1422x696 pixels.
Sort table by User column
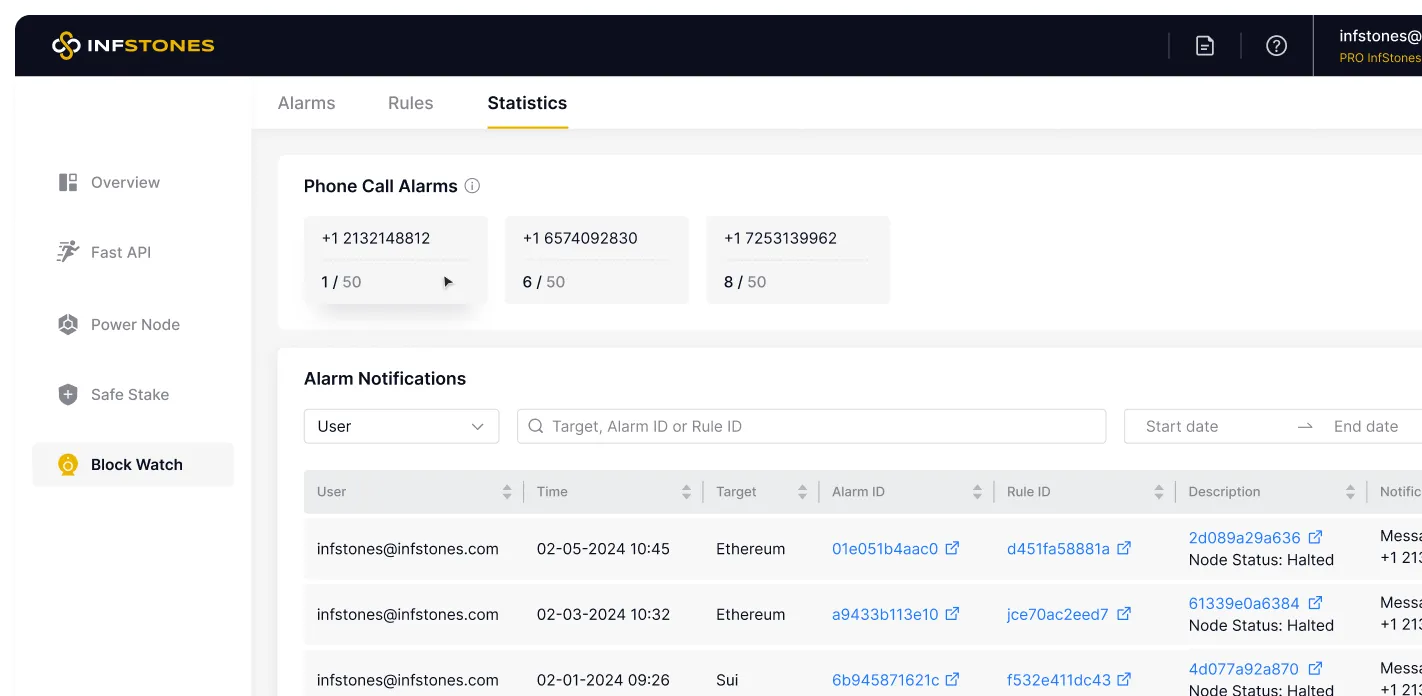tap(507, 492)
